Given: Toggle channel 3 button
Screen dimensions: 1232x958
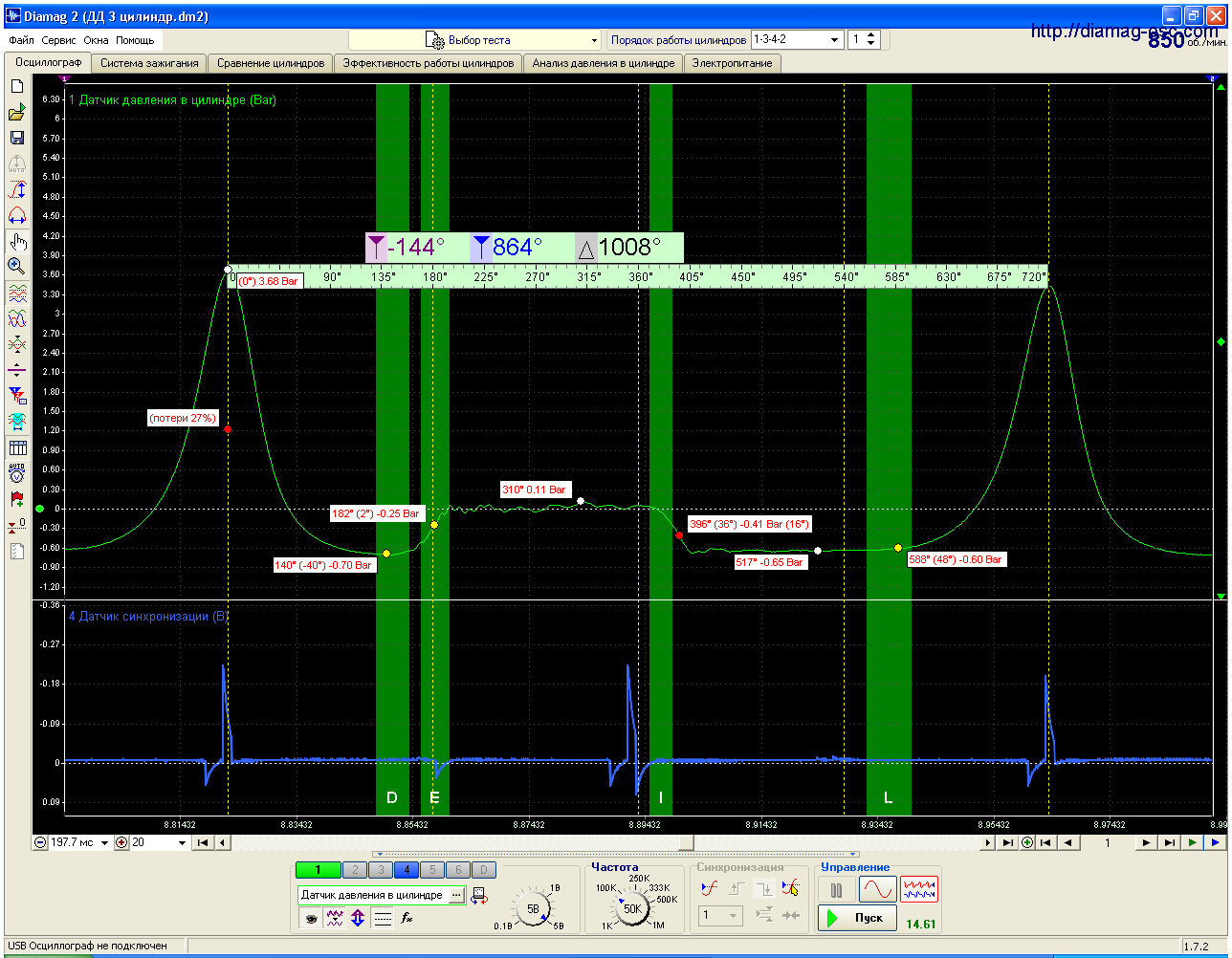Looking at the screenshot, I should click(x=381, y=869).
